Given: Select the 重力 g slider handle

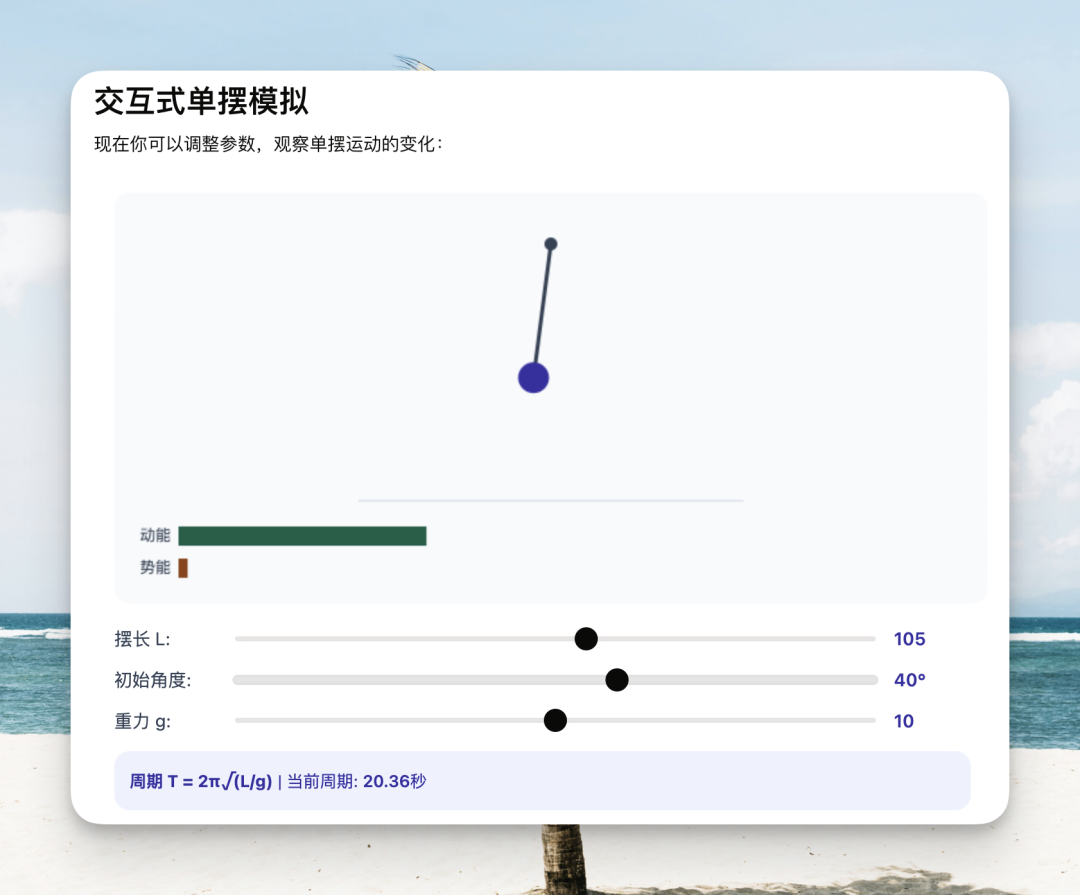Looking at the screenshot, I should (x=554, y=720).
